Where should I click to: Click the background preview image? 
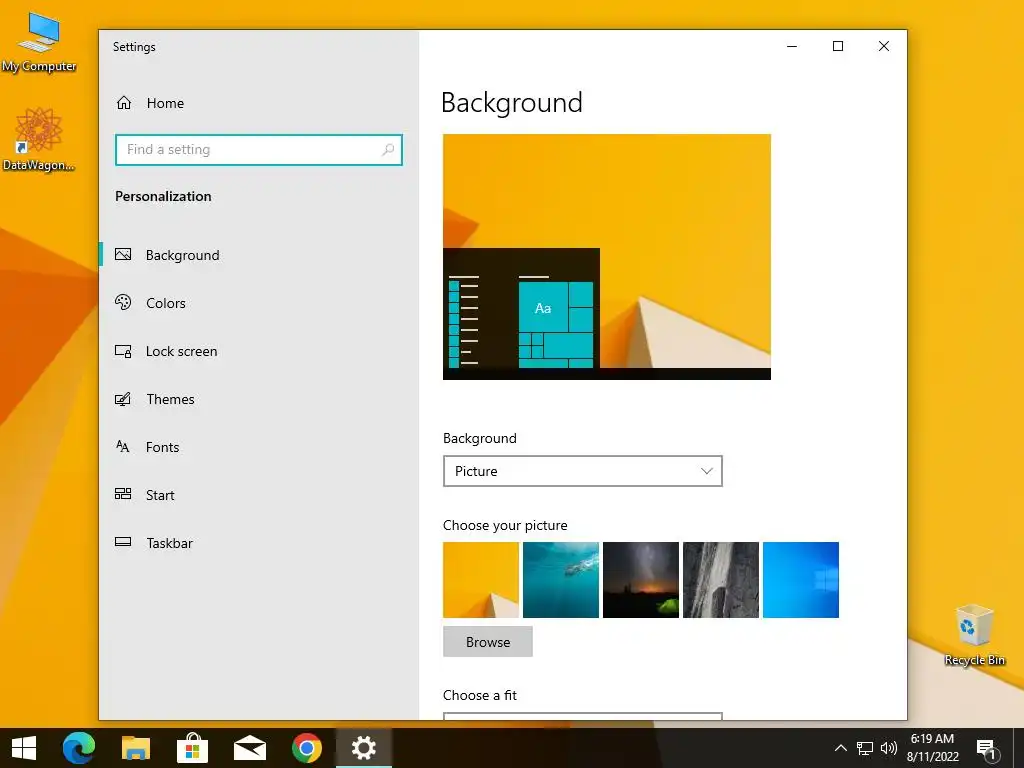[607, 257]
